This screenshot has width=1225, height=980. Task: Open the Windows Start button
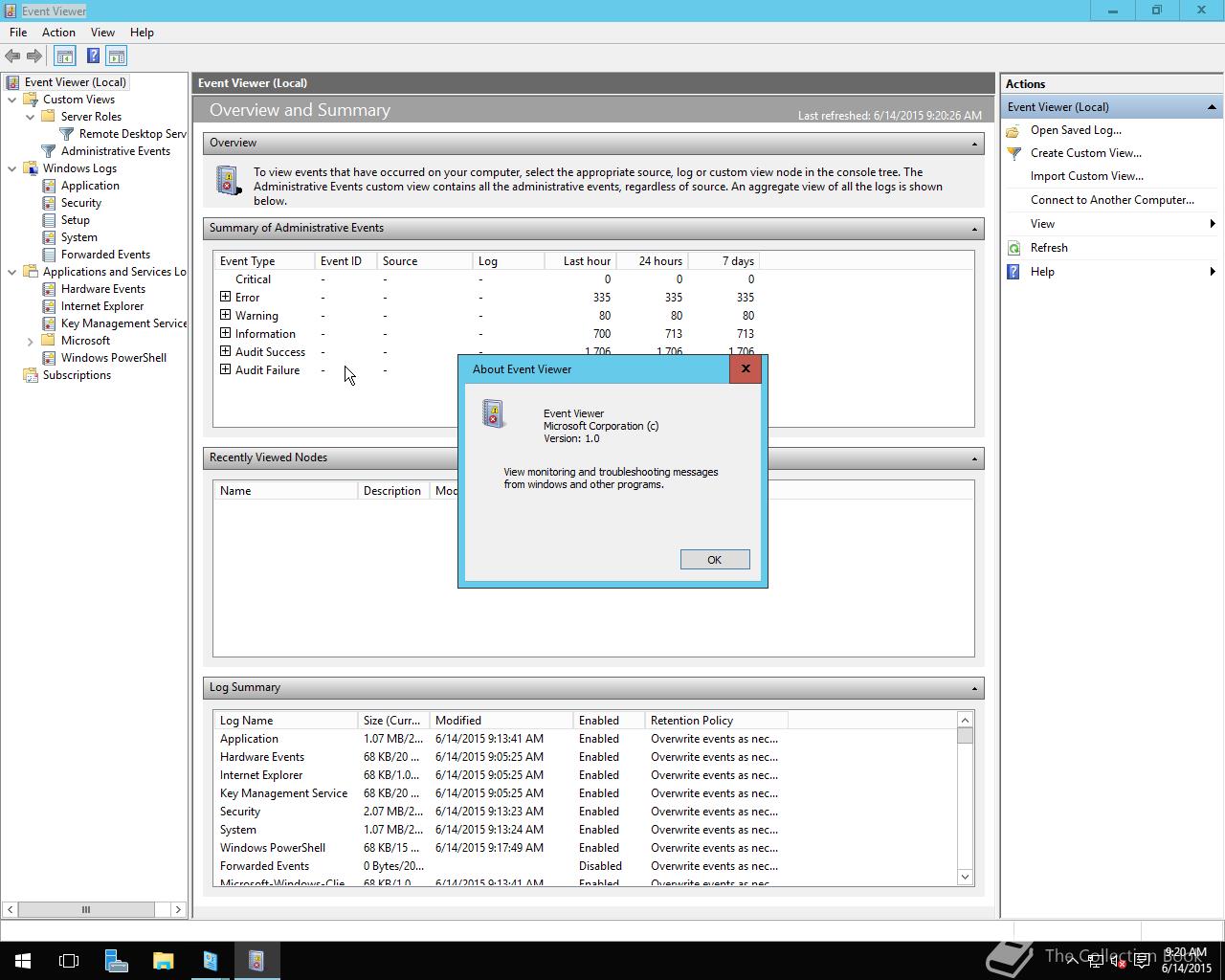point(23,961)
